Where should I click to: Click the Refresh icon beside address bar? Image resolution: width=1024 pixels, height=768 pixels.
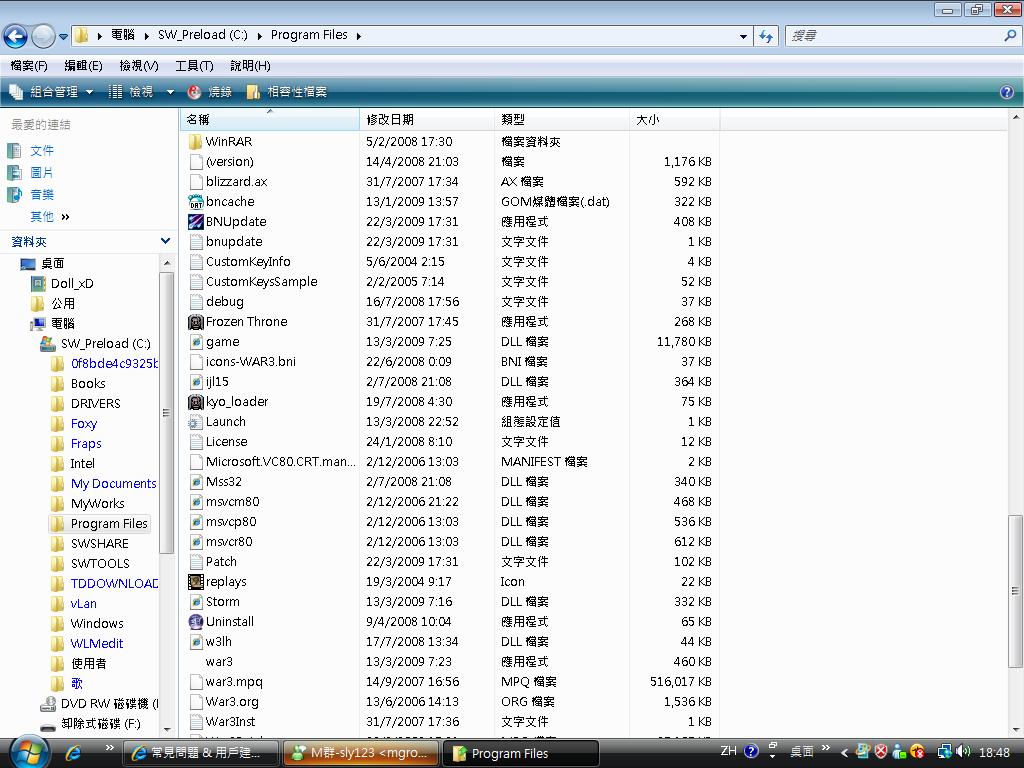[x=766, y=36]
